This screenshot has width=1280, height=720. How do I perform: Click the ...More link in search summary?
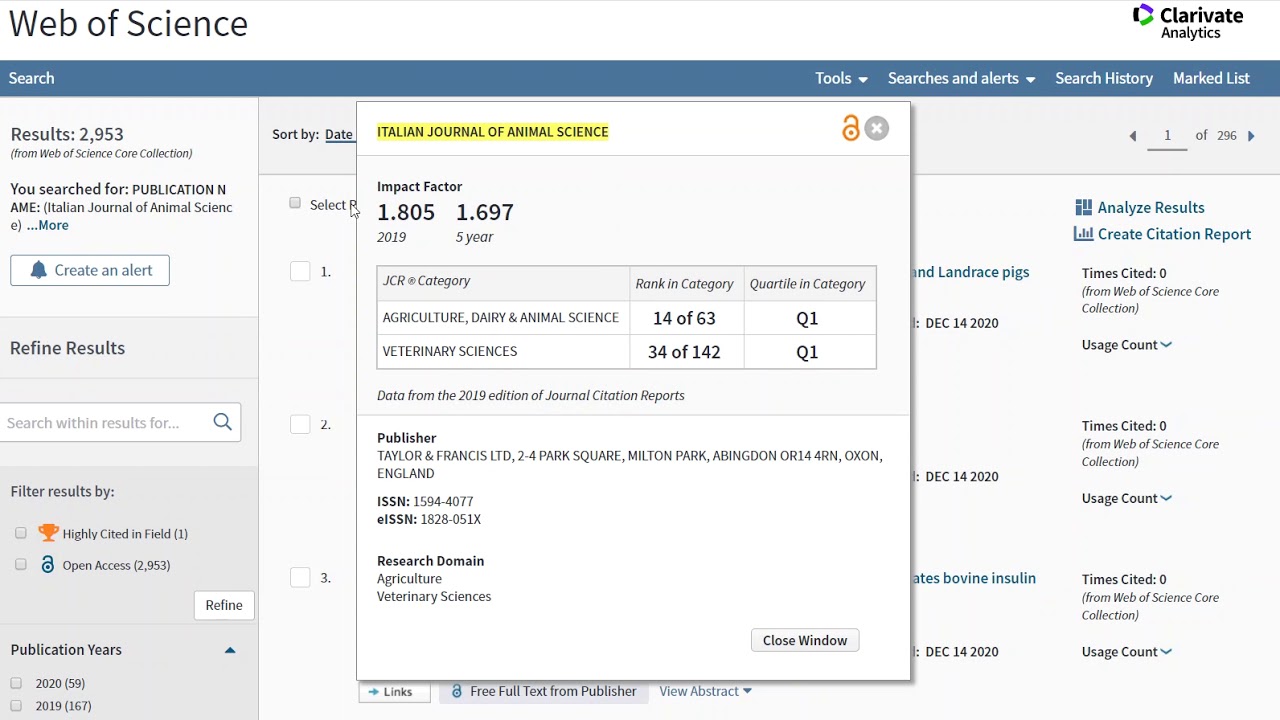tap(48, 225)
